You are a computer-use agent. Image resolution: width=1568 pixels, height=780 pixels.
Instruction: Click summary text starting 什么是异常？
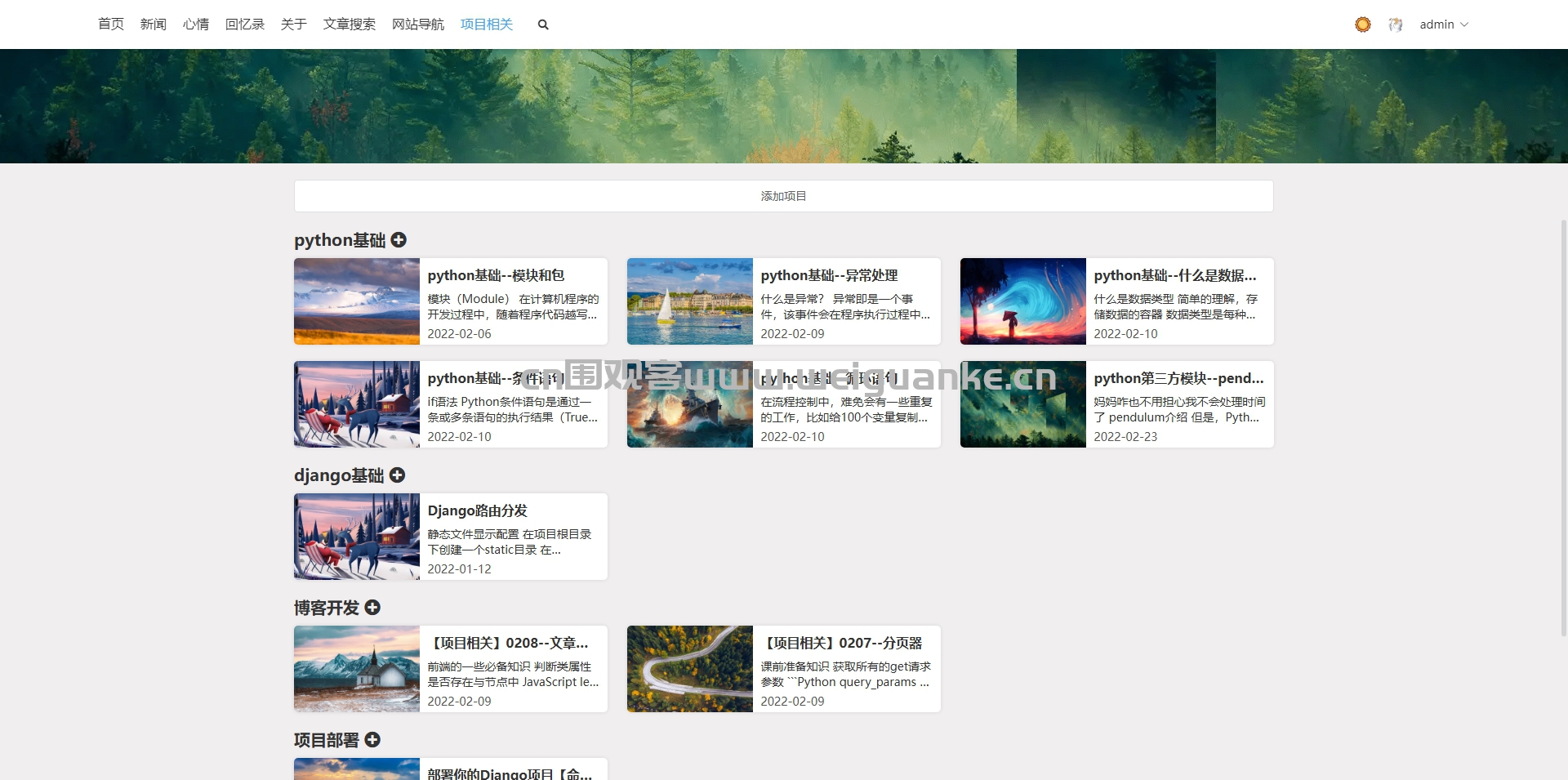click(x=845, y=306)
